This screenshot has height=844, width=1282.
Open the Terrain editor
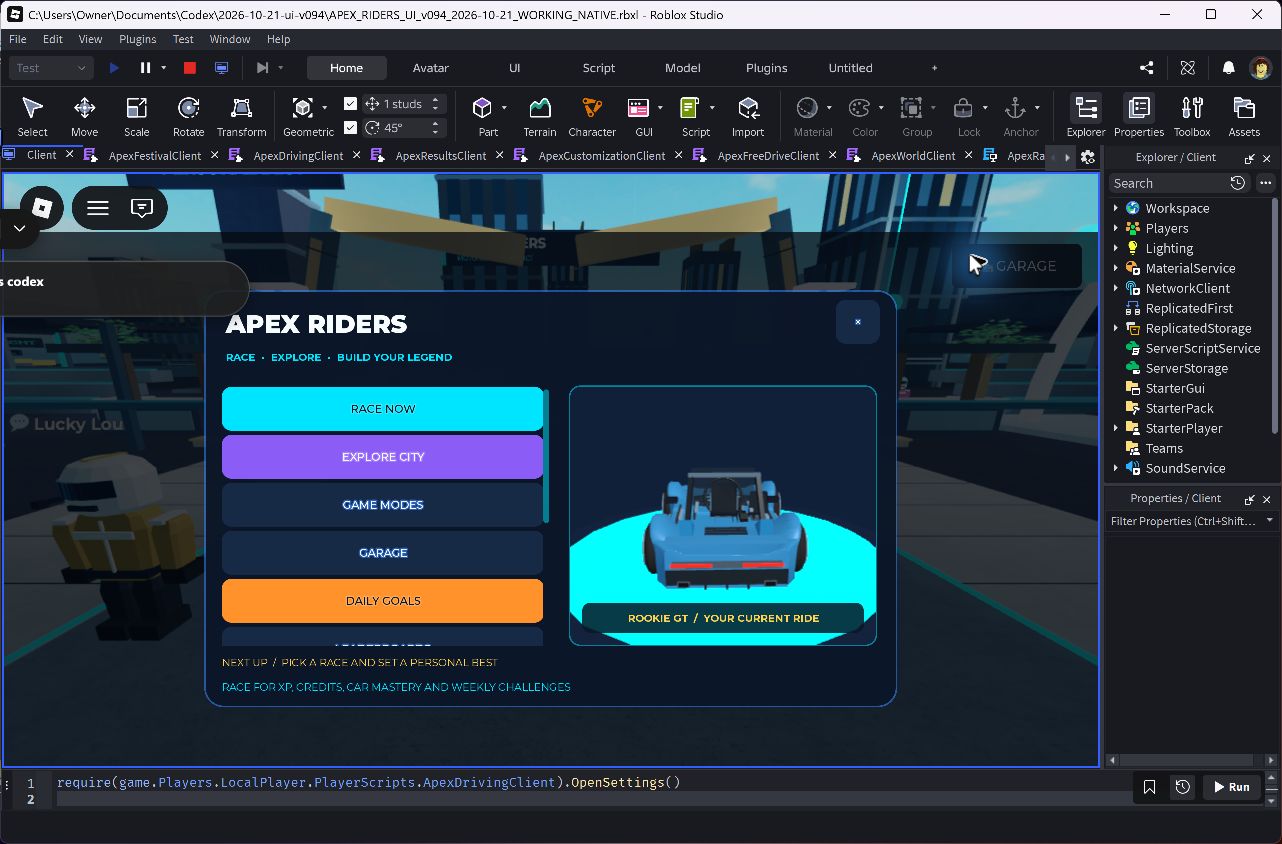pyautogui.click(x=540, y=117)
